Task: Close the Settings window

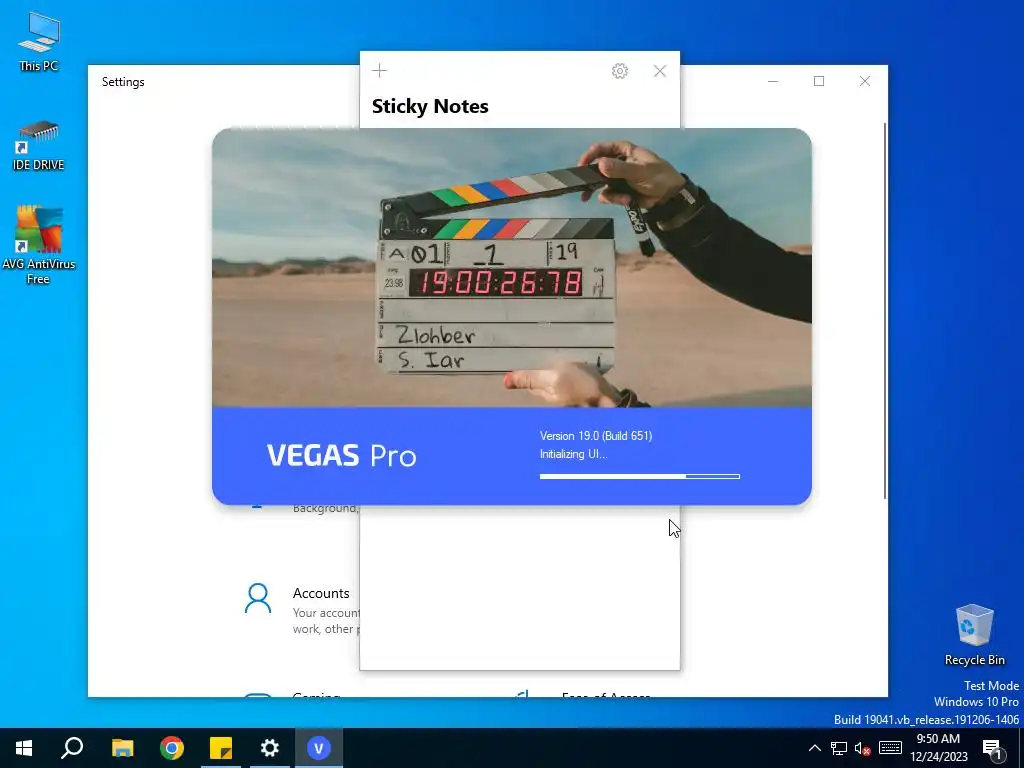Action: [865, 81]
